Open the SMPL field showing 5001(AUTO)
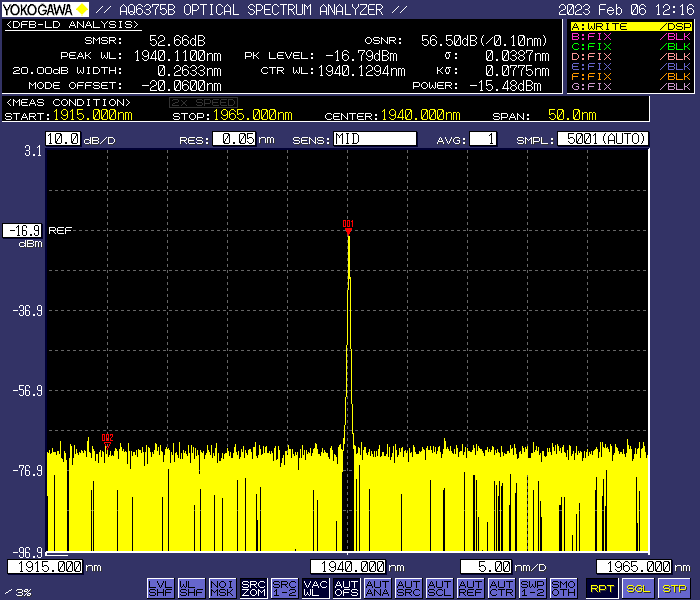Viewport: 700px width, 600px height. pos(602,139)
